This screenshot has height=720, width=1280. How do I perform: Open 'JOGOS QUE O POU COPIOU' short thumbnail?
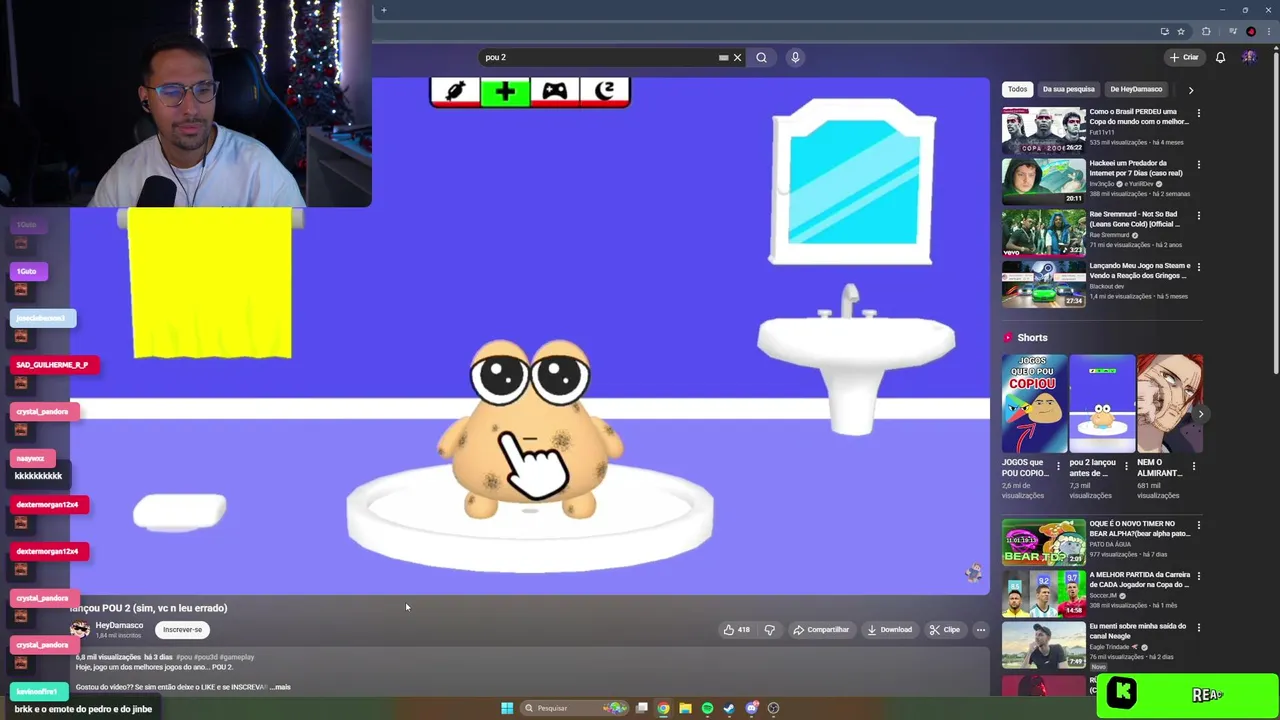[1034, 404]
